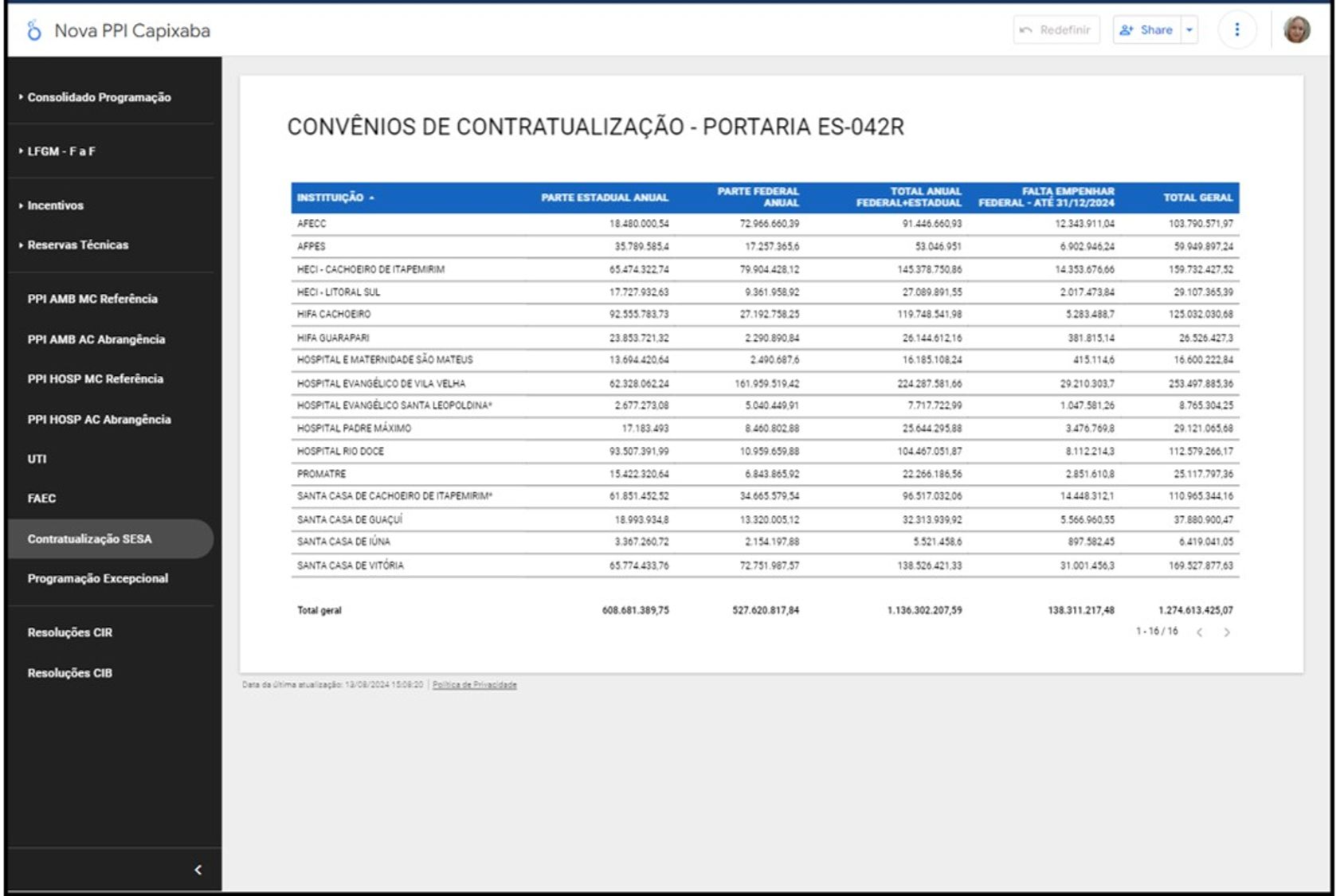Viewport: 1336px width, 896px height.
Task: Collapse the sidebar with the left chevron
Action: (198, 870)
